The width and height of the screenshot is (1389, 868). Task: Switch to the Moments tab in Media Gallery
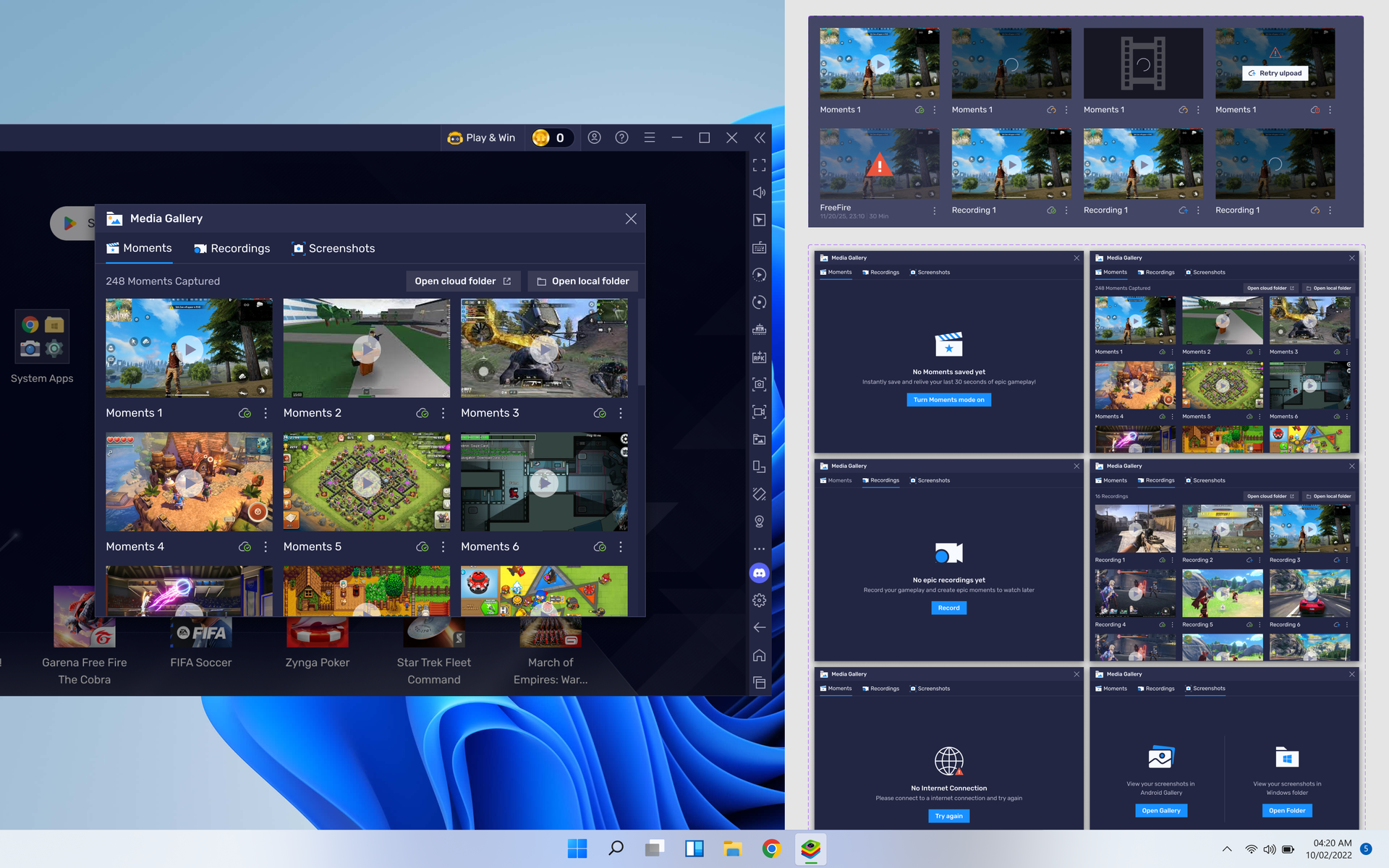click(x=139, y=248)
